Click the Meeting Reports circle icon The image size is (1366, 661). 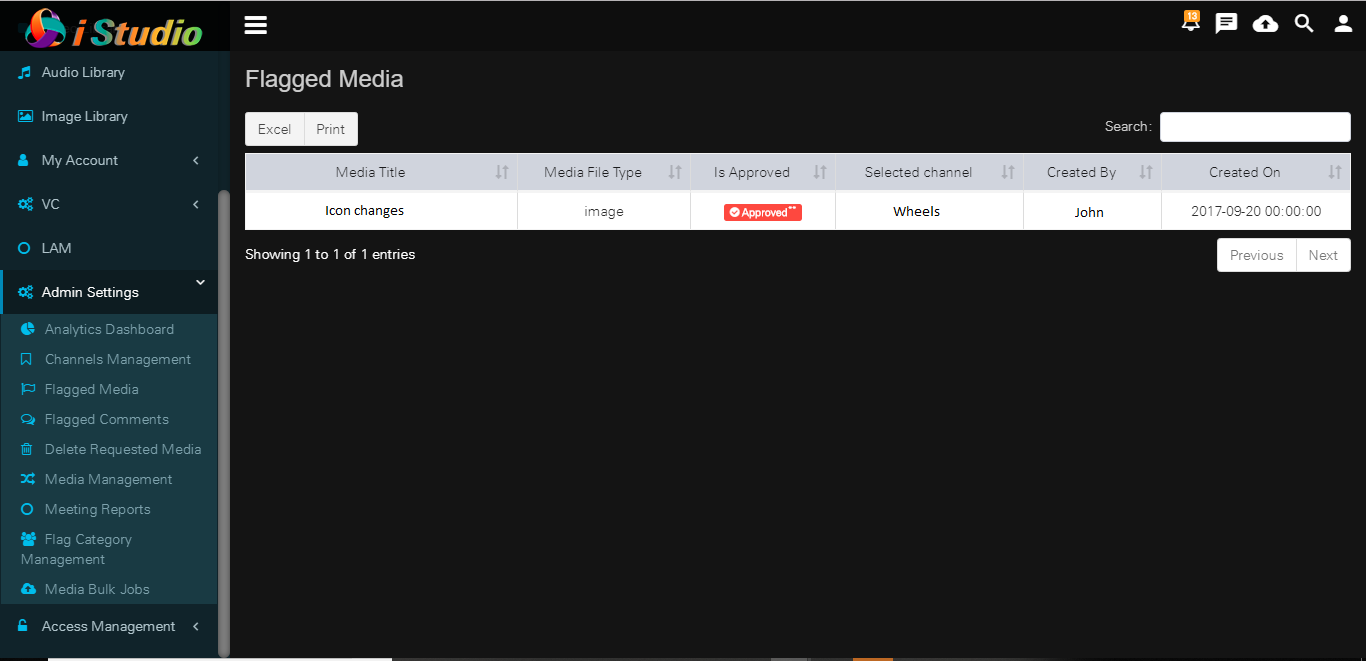[x=27, y=509]
